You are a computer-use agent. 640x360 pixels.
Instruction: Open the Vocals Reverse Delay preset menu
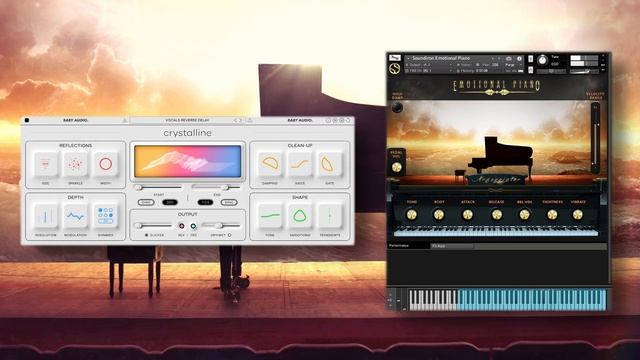tap(187, 120)
